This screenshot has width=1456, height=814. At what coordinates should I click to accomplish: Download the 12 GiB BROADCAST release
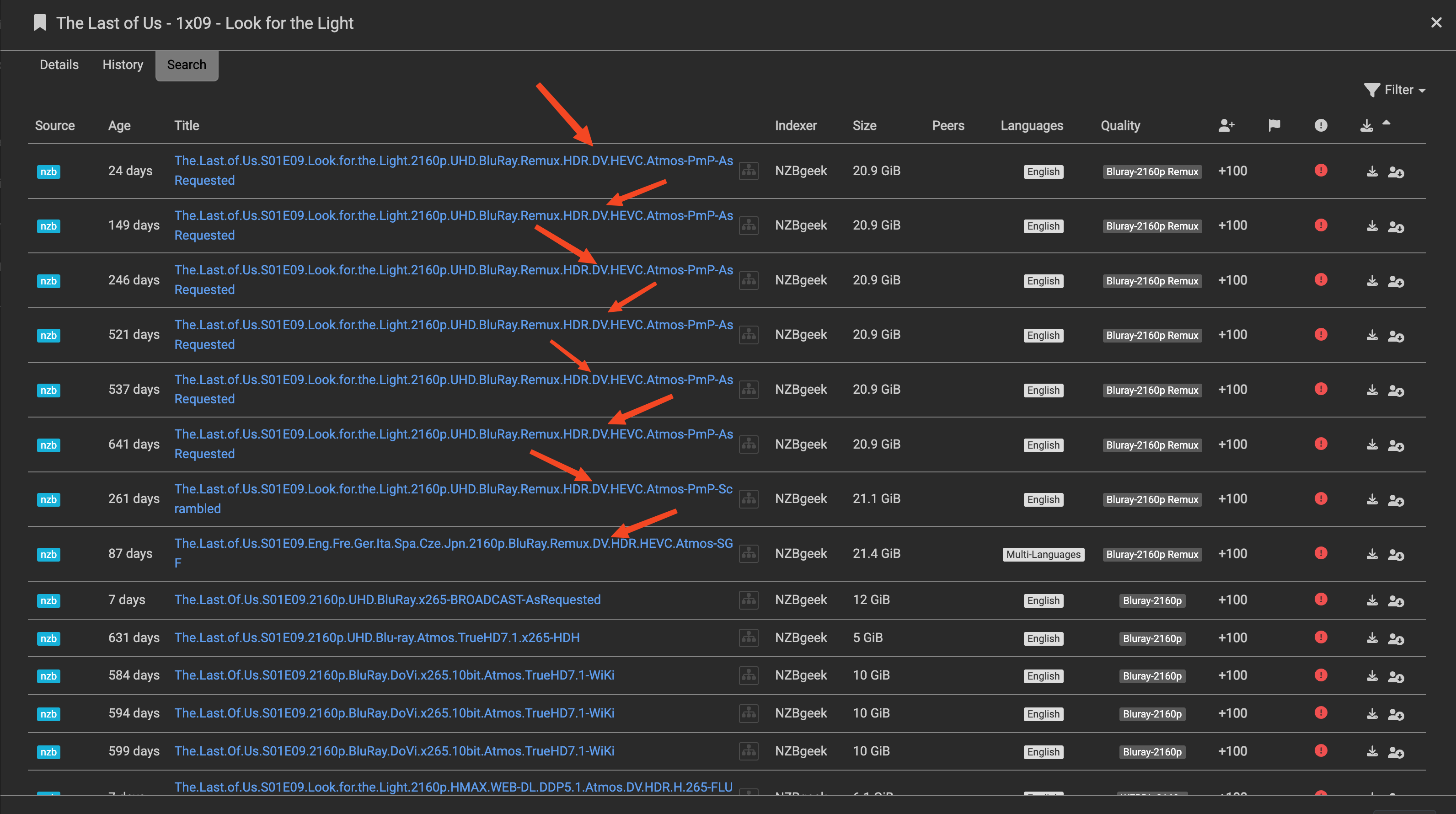tap(1372, 600)
